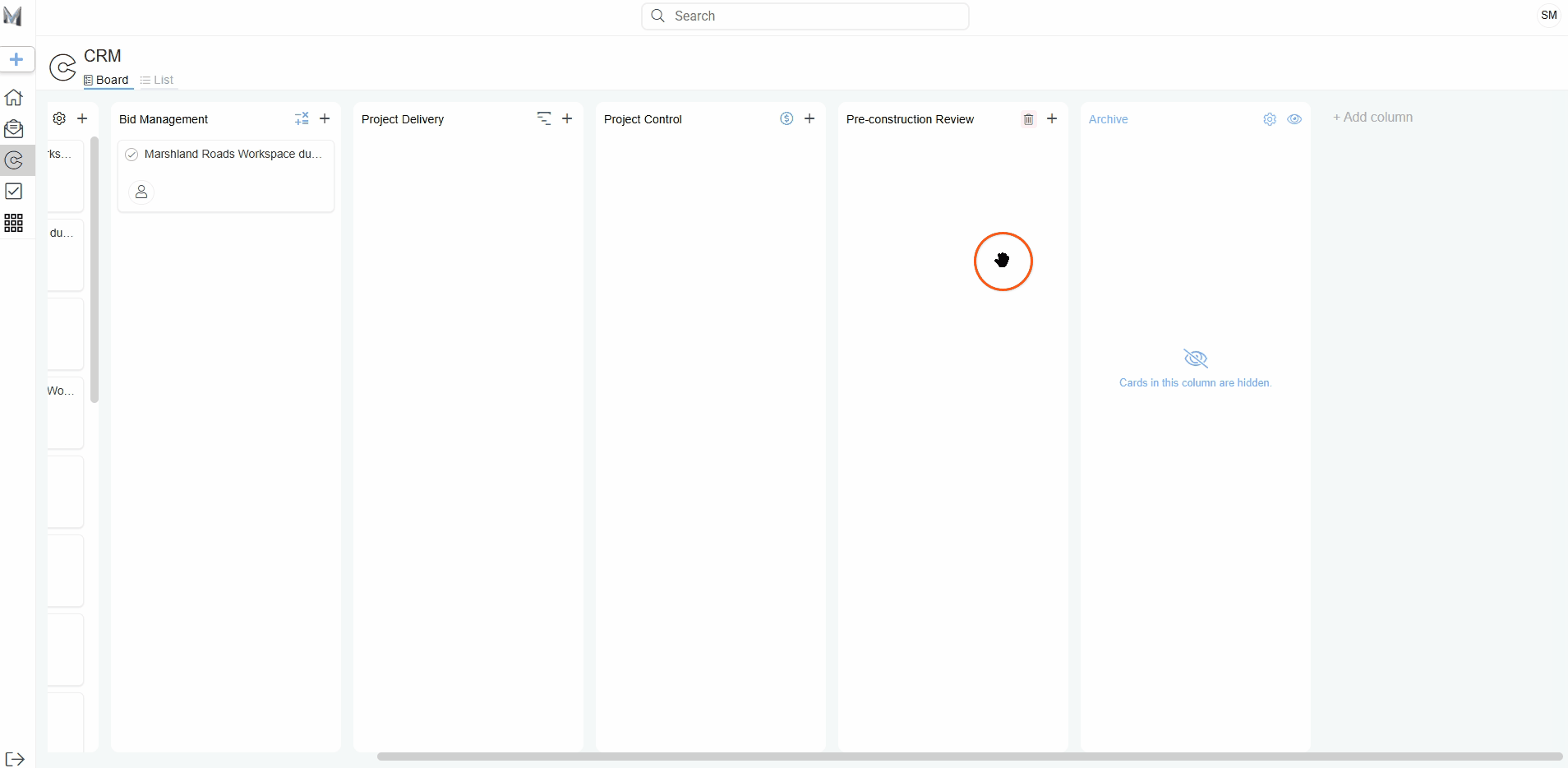The height and width of the screenshot is (768, 1568).
Task: Select the Board view tab
Action: pyautogui.click(x=107, y=80)
